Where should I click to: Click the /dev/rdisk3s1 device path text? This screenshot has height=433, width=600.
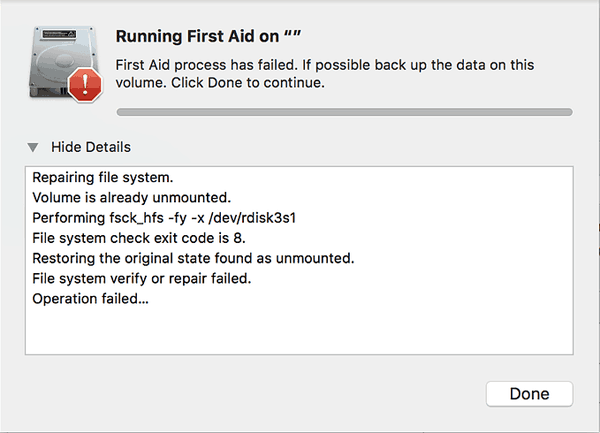pos(252,218)
